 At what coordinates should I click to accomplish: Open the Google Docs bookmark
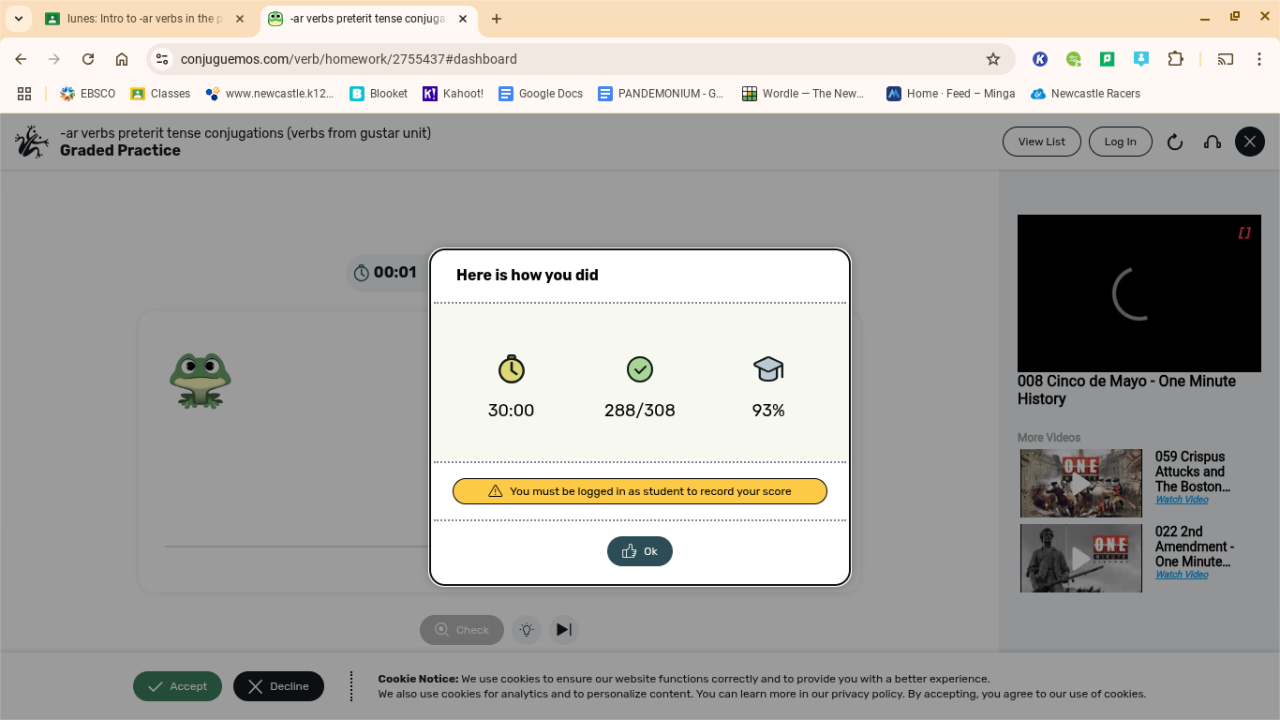click(541, 94)
